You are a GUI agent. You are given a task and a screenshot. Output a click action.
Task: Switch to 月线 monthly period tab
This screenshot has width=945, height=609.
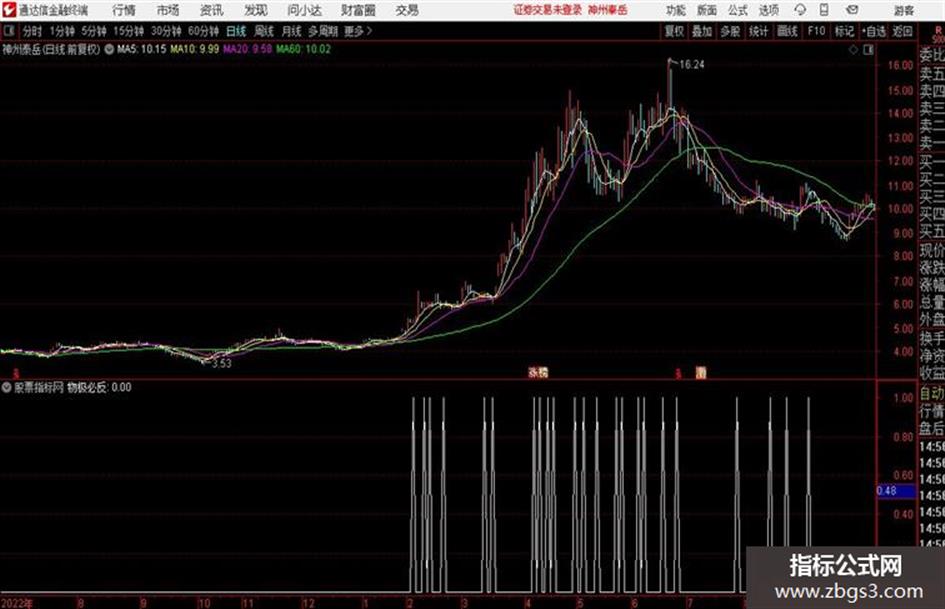tap(292, 31)
